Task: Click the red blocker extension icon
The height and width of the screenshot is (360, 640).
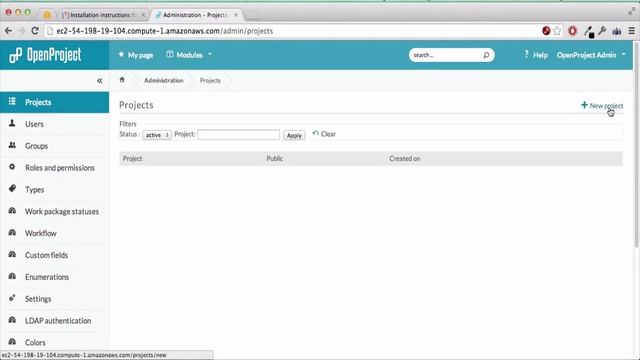Action: pyautogui.click(x=546, y=31)
